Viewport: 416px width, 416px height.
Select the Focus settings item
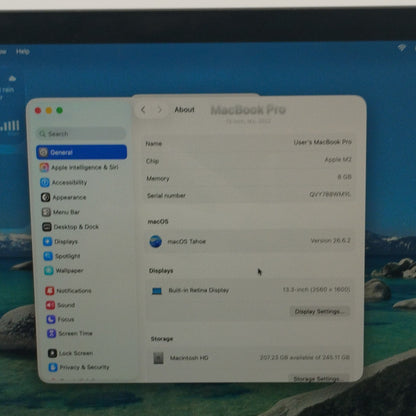(60, 319)
